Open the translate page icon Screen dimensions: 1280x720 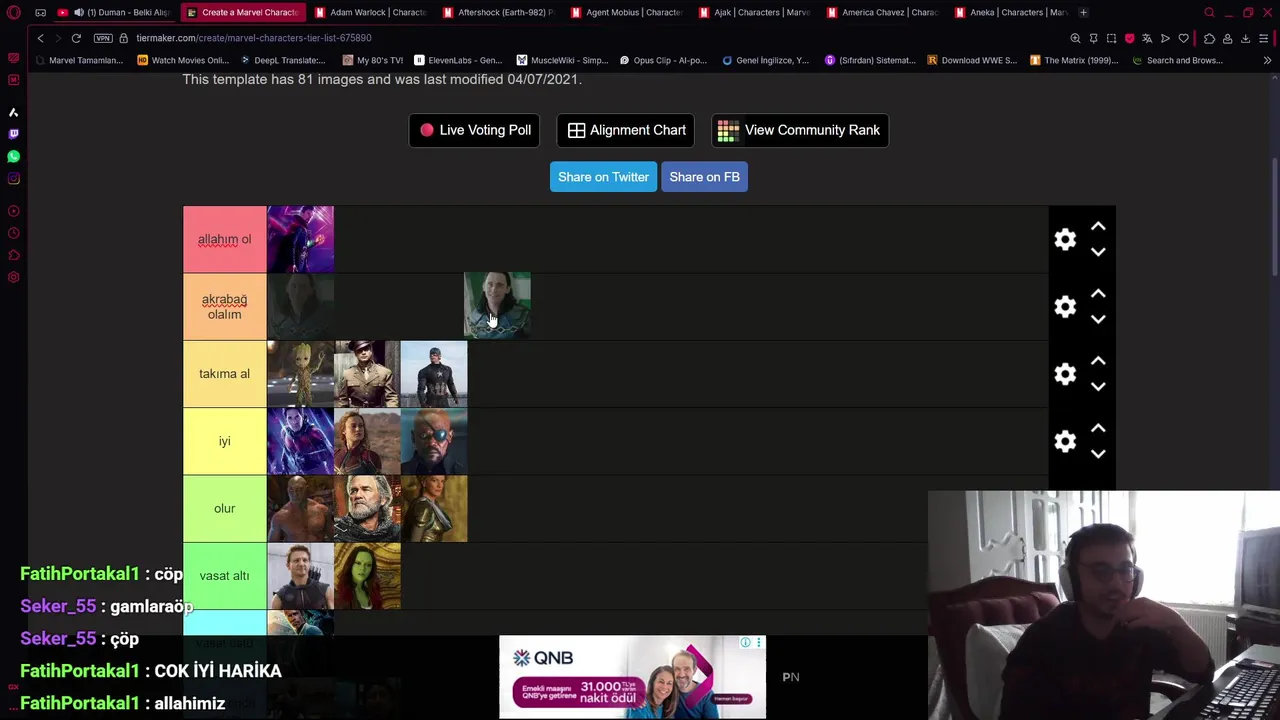coord(1147,38)
